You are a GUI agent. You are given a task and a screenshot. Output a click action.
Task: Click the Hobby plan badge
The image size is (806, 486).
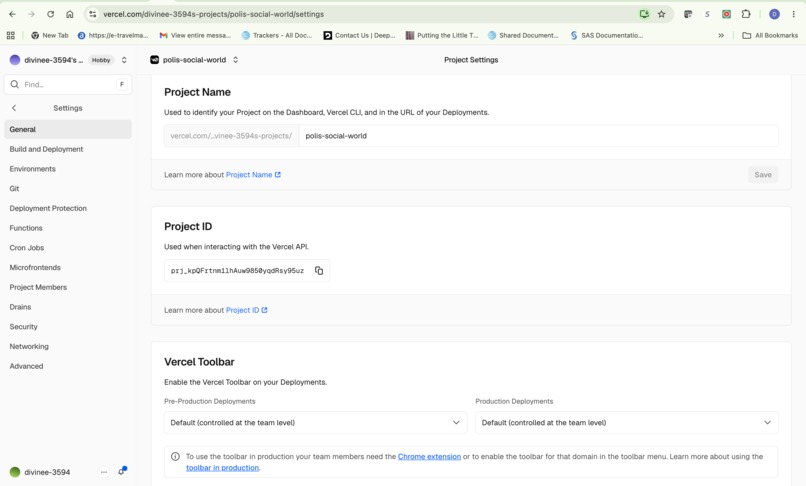point(101,60)
